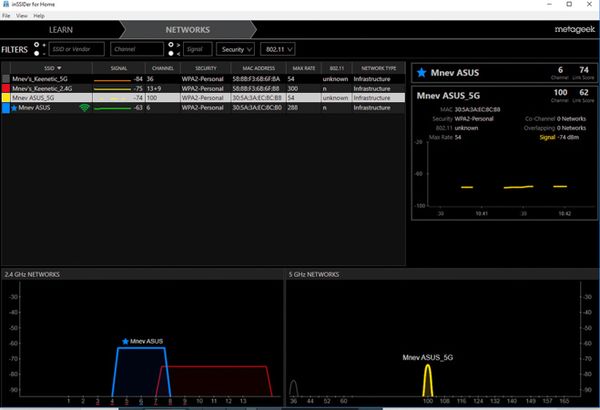Click the gray channel 36 curve in 5 GHz graph

coord(293,387)
